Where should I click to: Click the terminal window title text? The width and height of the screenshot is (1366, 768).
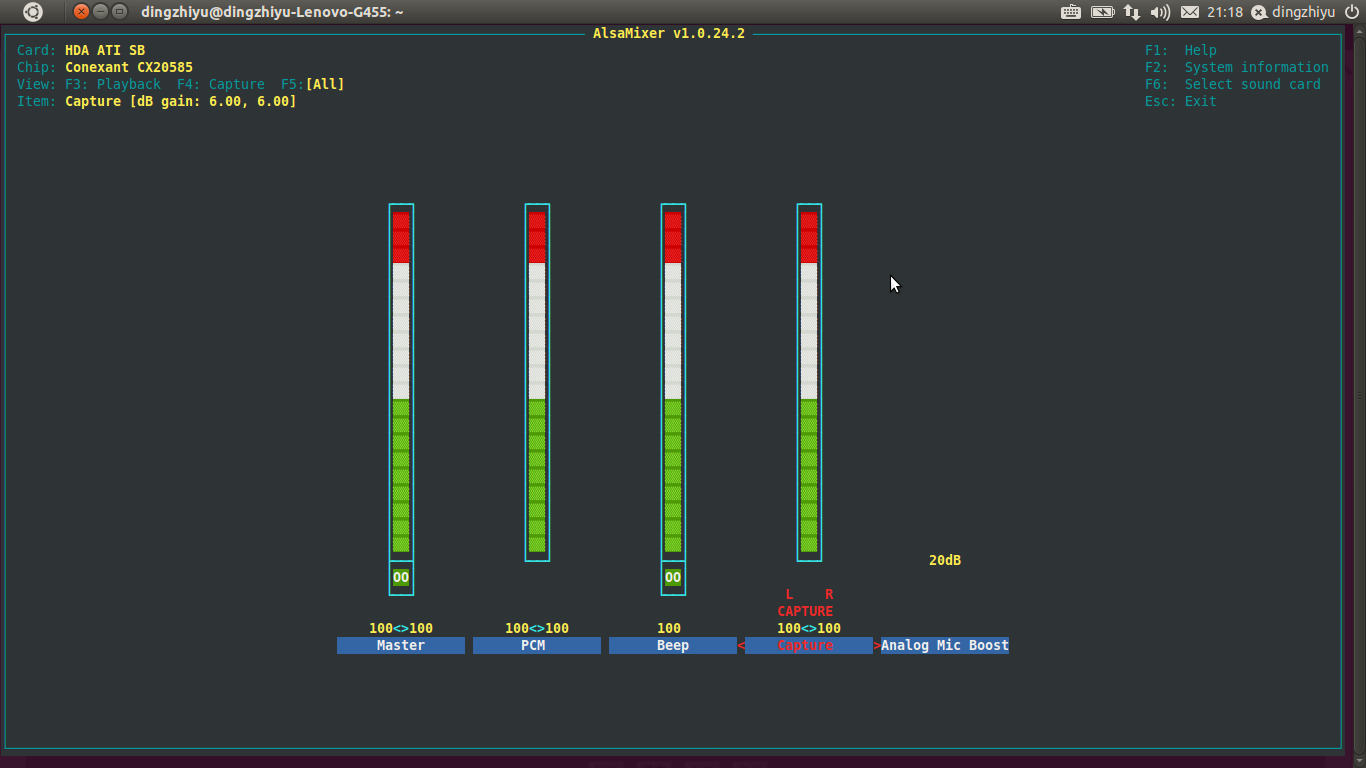tap(272, 12)
